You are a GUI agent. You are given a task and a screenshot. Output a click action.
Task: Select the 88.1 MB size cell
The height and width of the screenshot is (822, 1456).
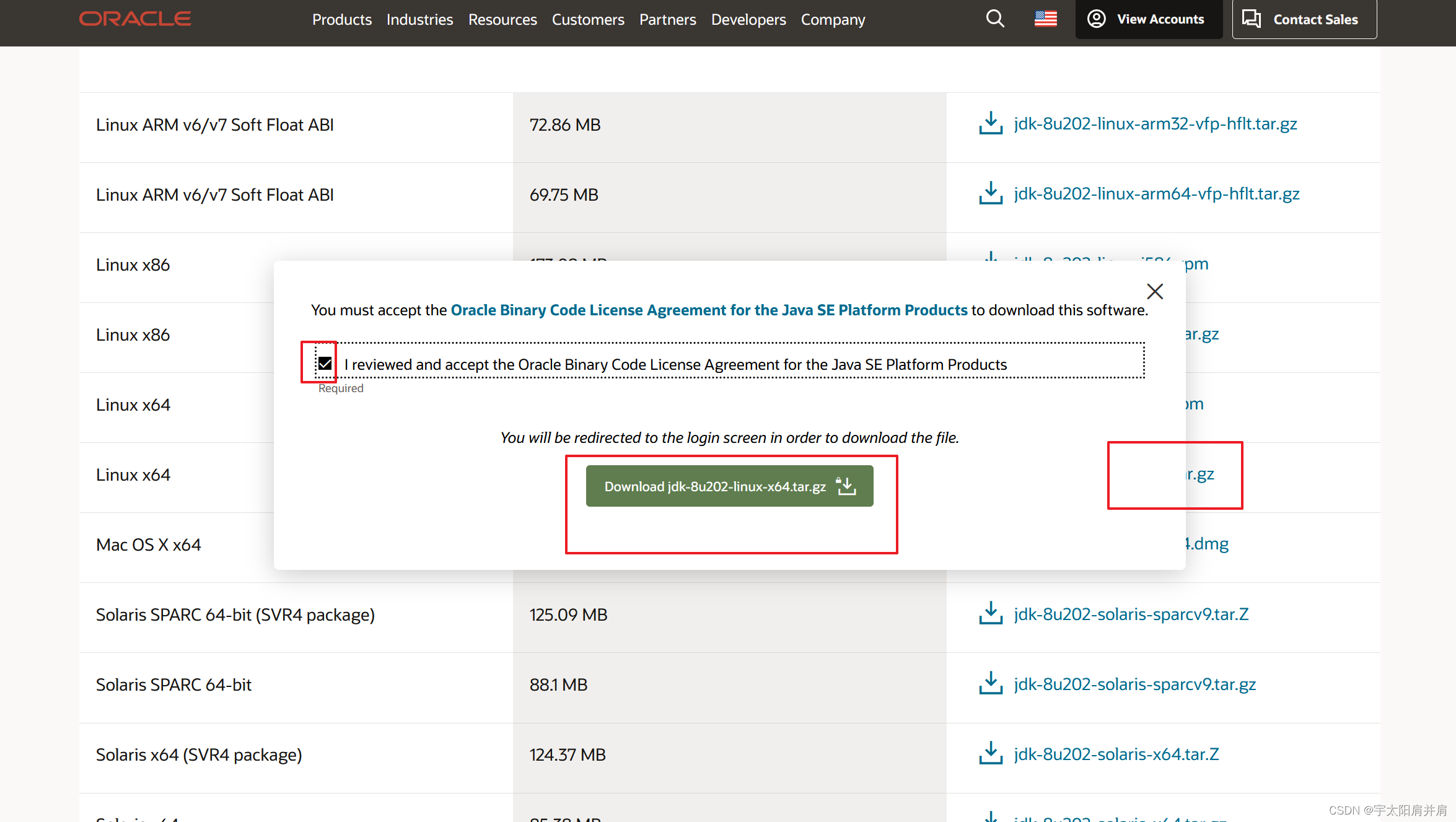tap(730, 688)
